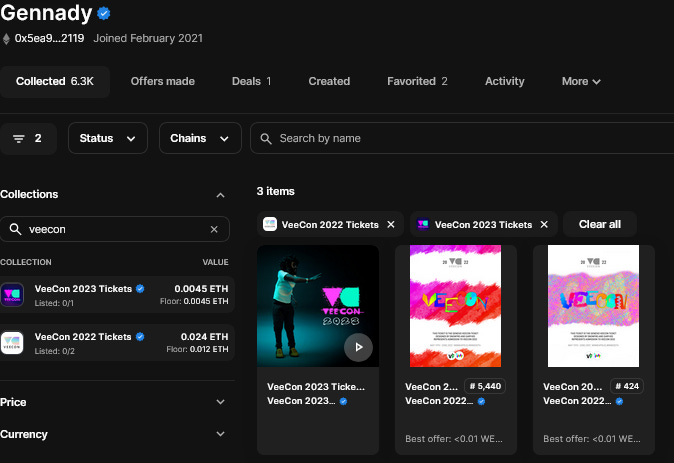The height and width of the screenshot is (463, 674).
Task: Open the VeeCon 2022 ticket #5,440 thumbnail
Action: click(456, 306)
